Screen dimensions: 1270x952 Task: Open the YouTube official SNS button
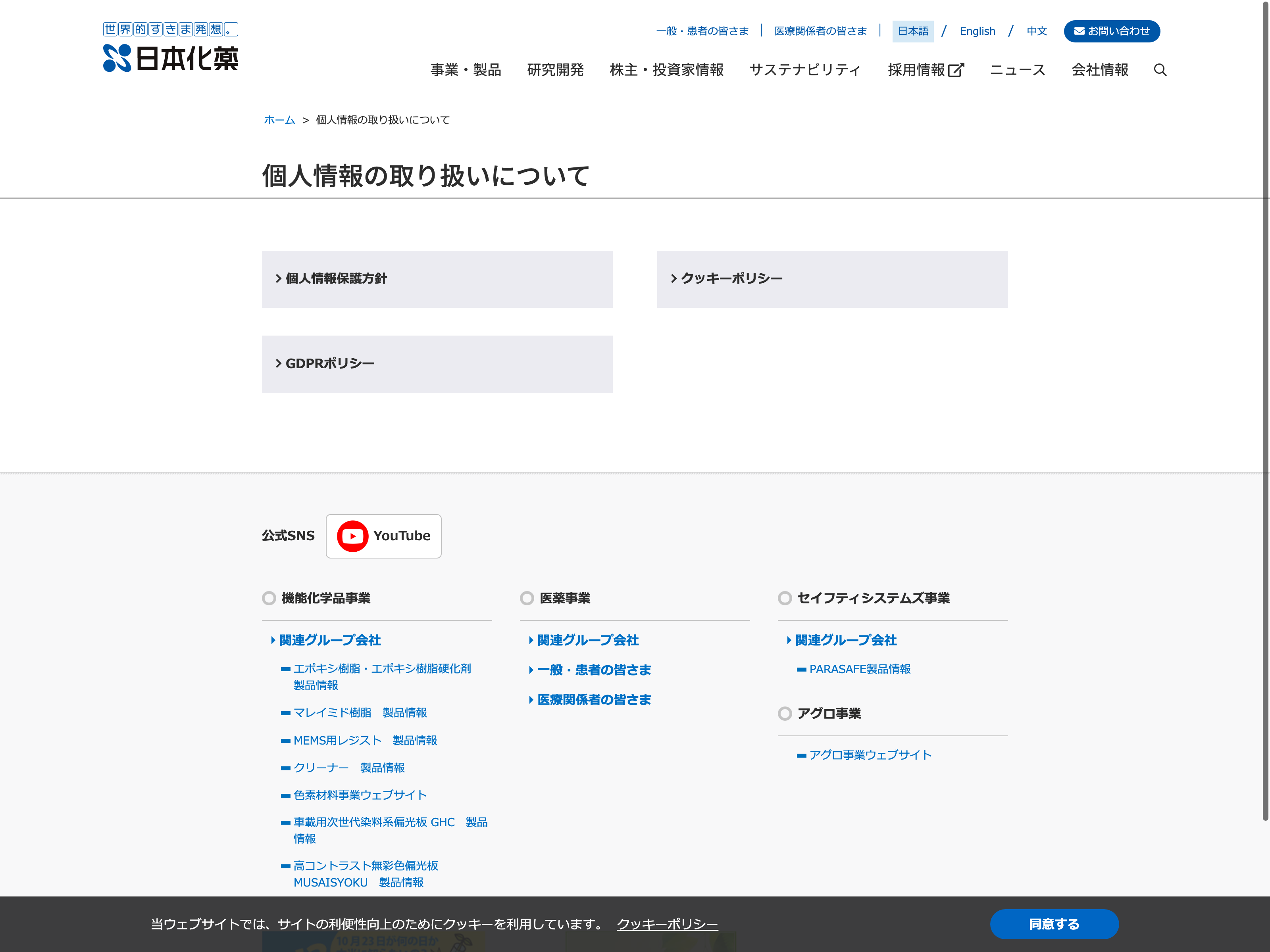coord(383,536)
